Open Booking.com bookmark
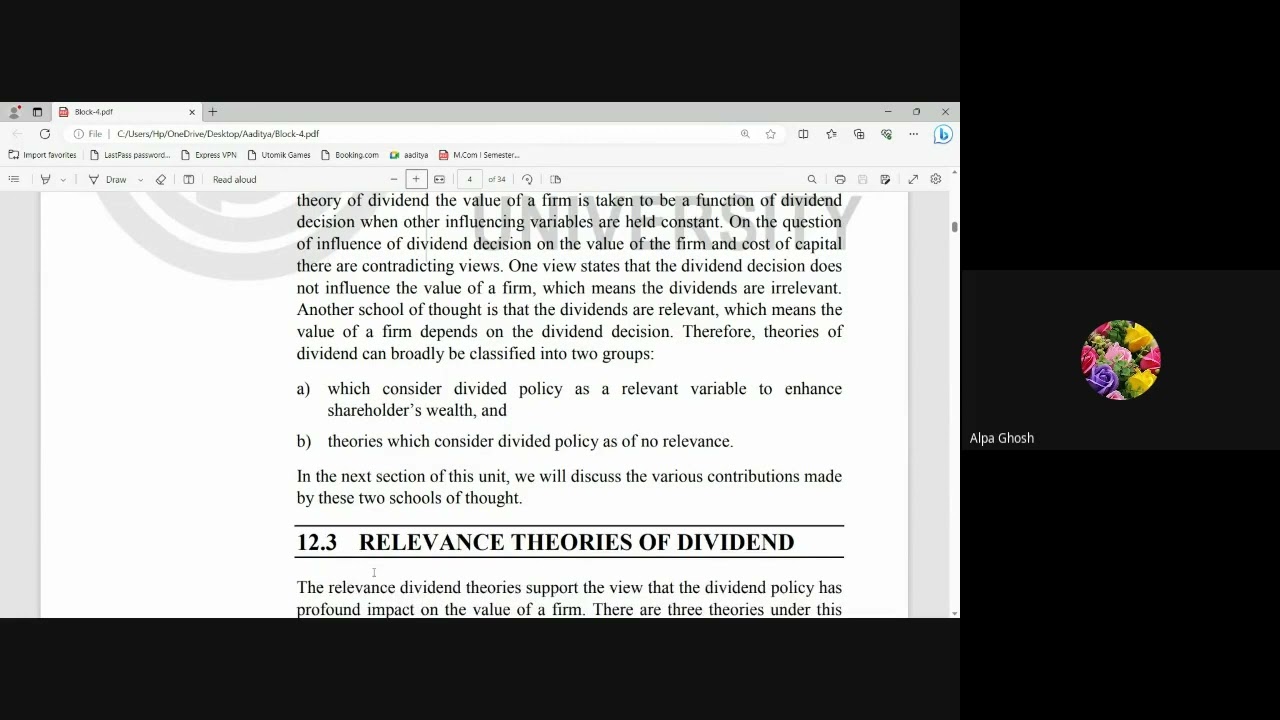1280x720 pixels. [349, 155]
